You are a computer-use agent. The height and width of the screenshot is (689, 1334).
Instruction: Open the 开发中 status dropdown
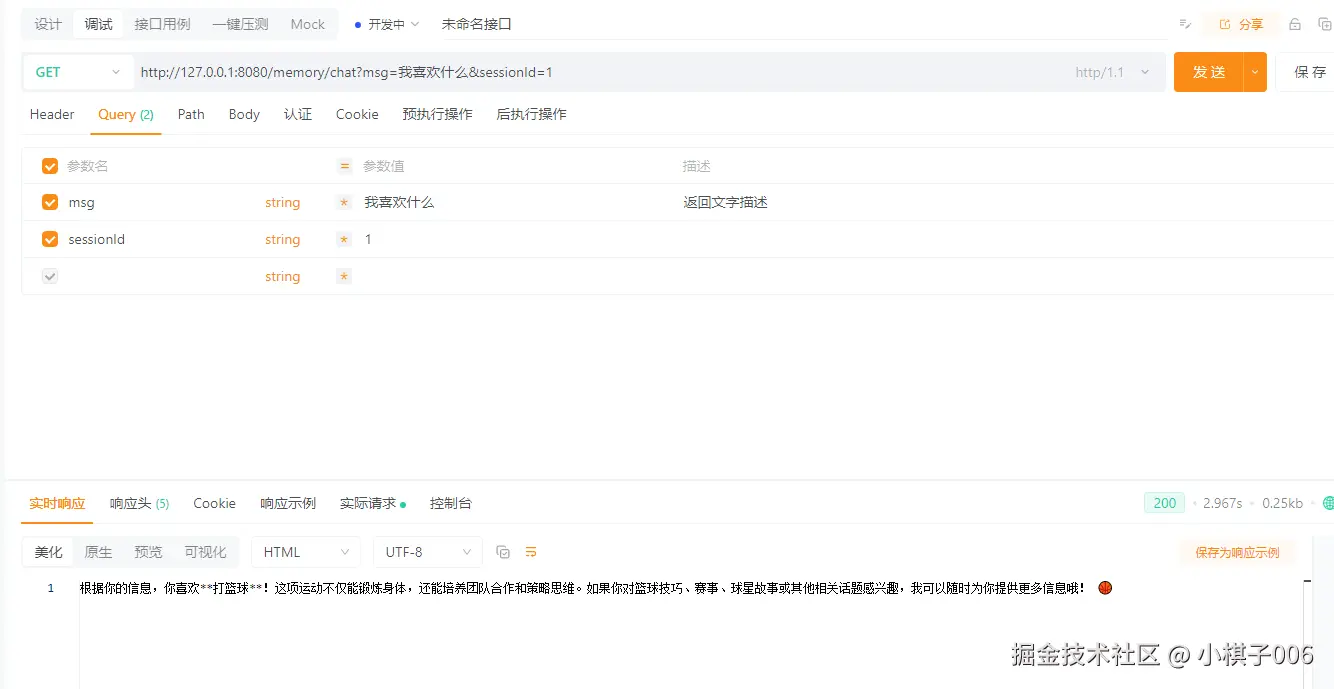(387, 24)
